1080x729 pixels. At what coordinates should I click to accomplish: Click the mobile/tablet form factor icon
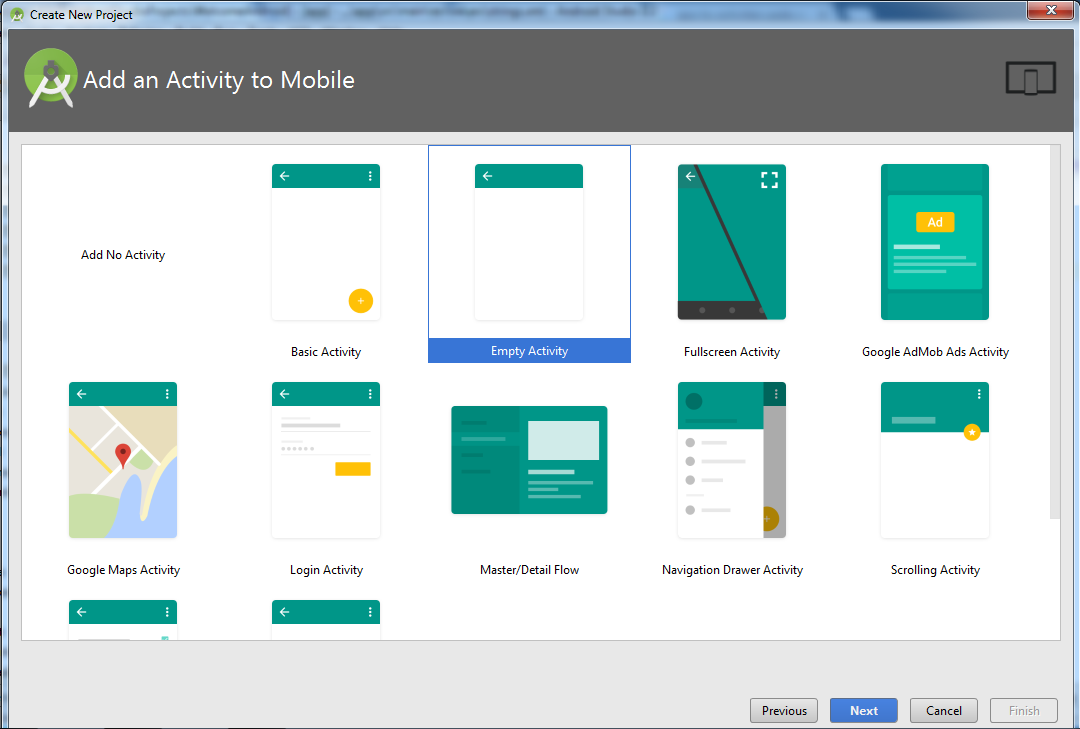pyautogui.click(x=1030, y=79)
